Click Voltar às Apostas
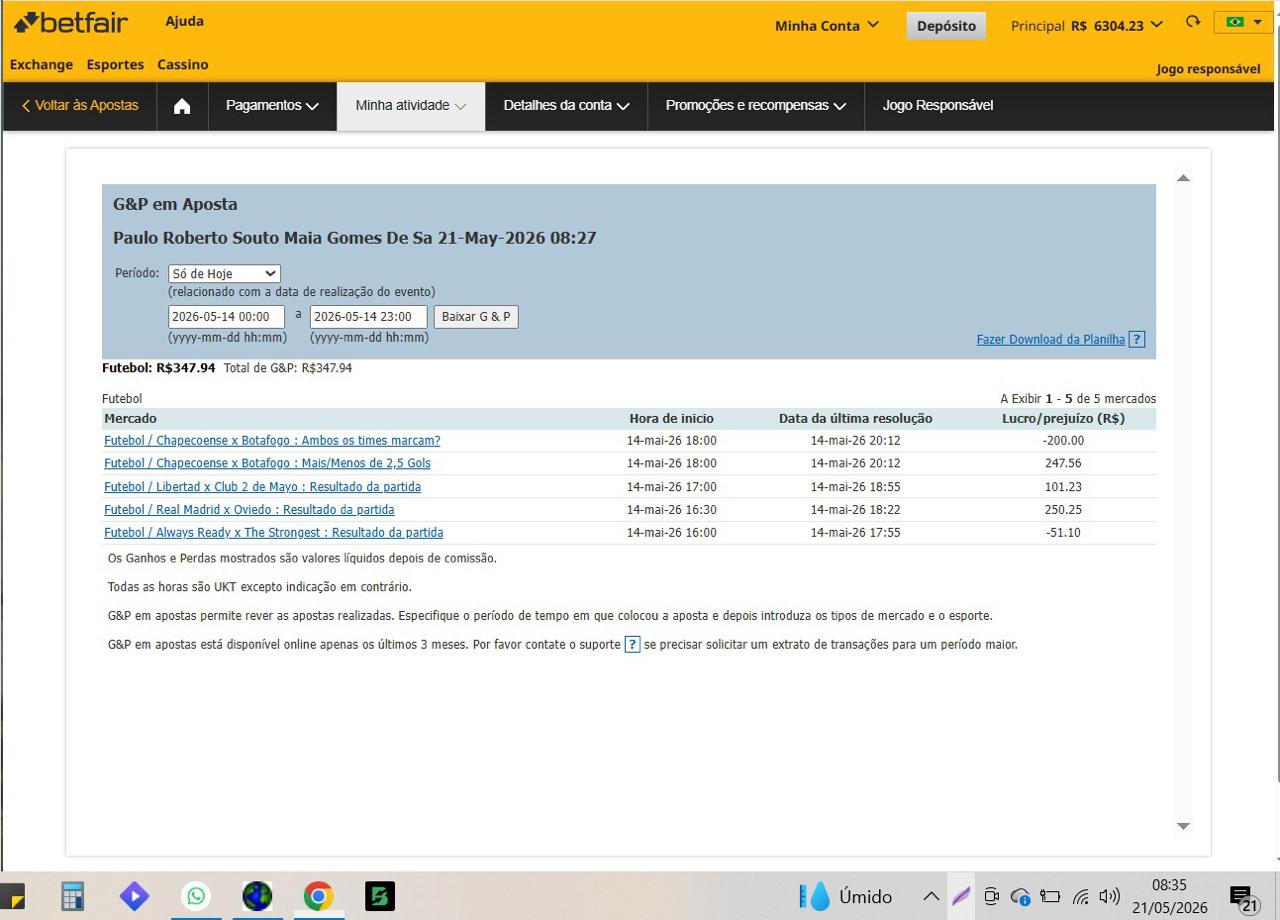This screenshot has height=920, width=1280. click(80, 106)
